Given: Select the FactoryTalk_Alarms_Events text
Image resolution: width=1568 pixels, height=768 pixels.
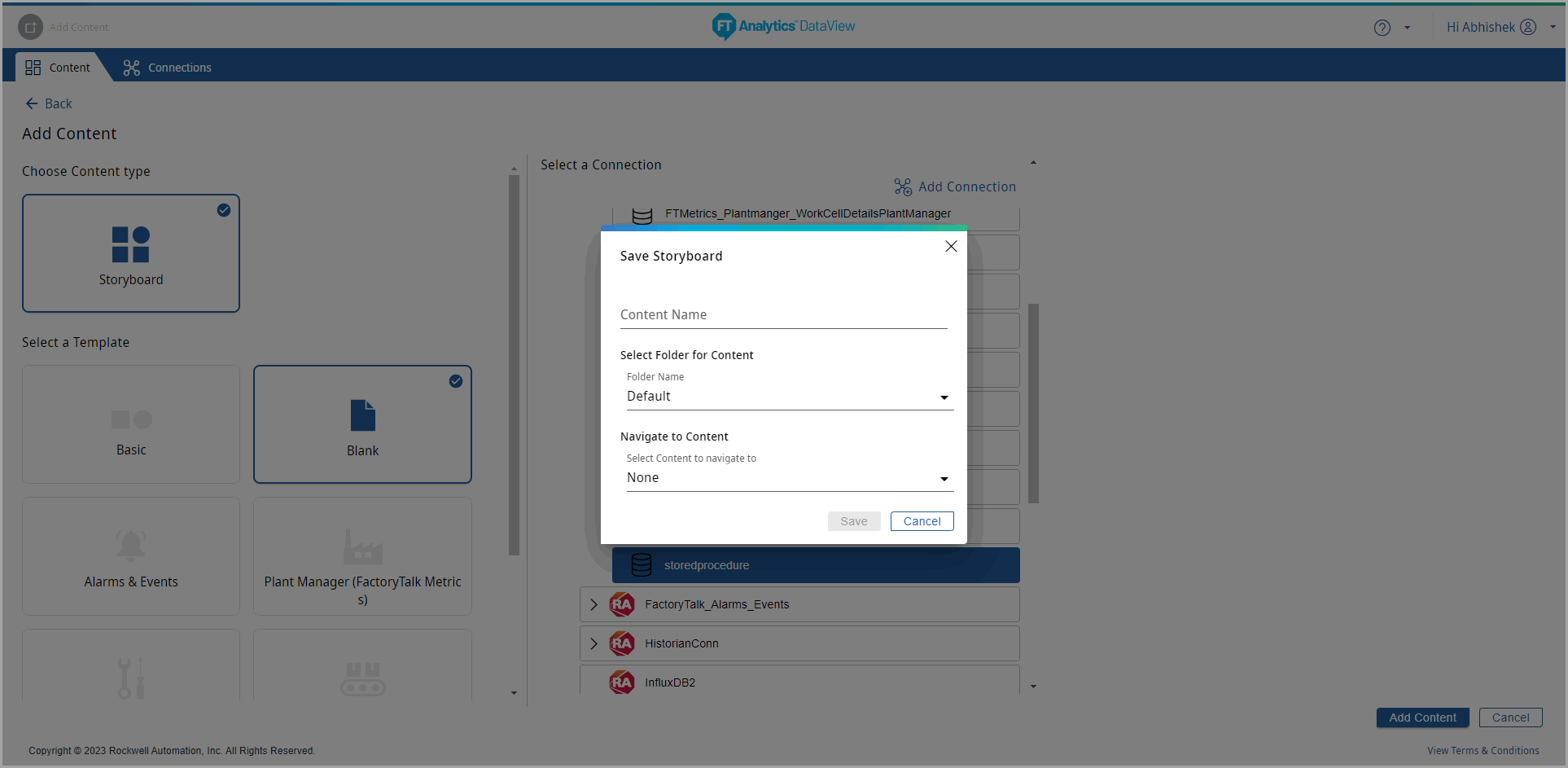Looking at the screenshot, I should pos(717,604).
